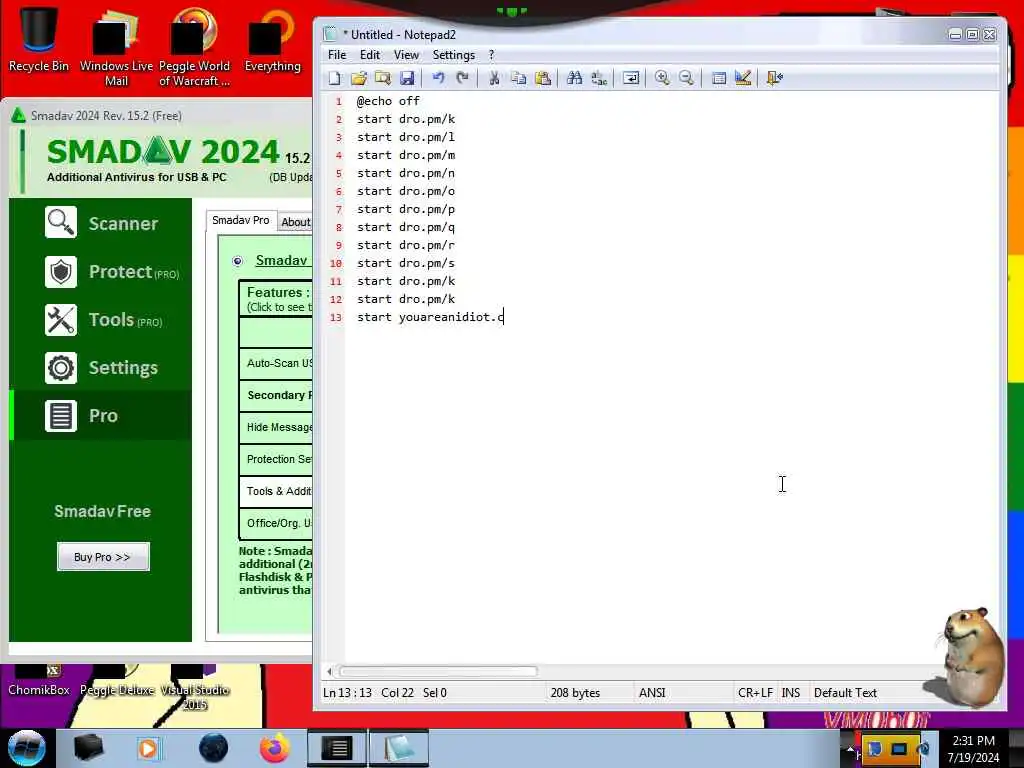1024x768 pixels.
Task: Click the horizontal scrollbar left arrow
Action: pos(329,671)
